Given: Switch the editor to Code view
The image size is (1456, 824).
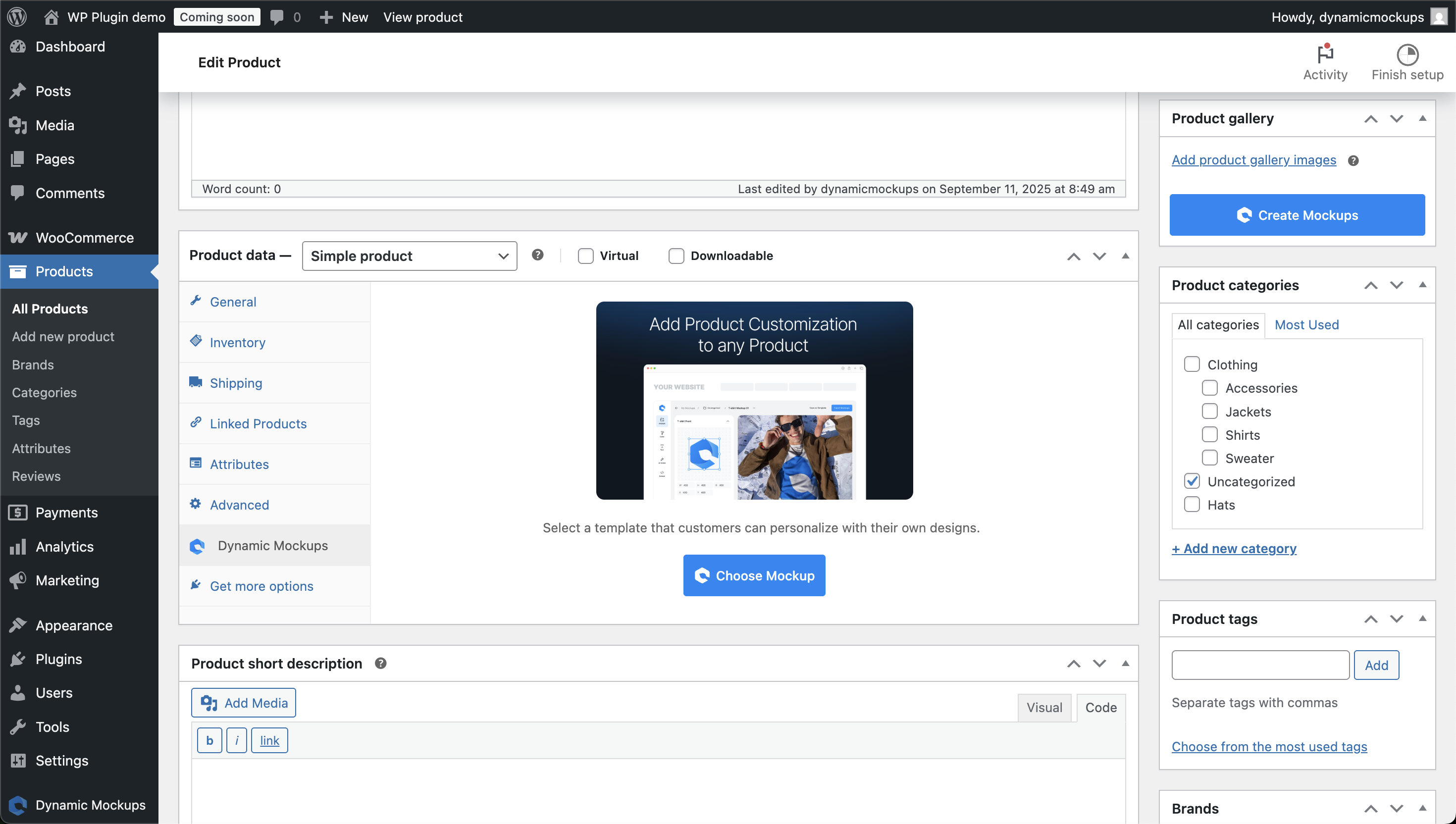Looking at the screenshot, I should 1100,707.
